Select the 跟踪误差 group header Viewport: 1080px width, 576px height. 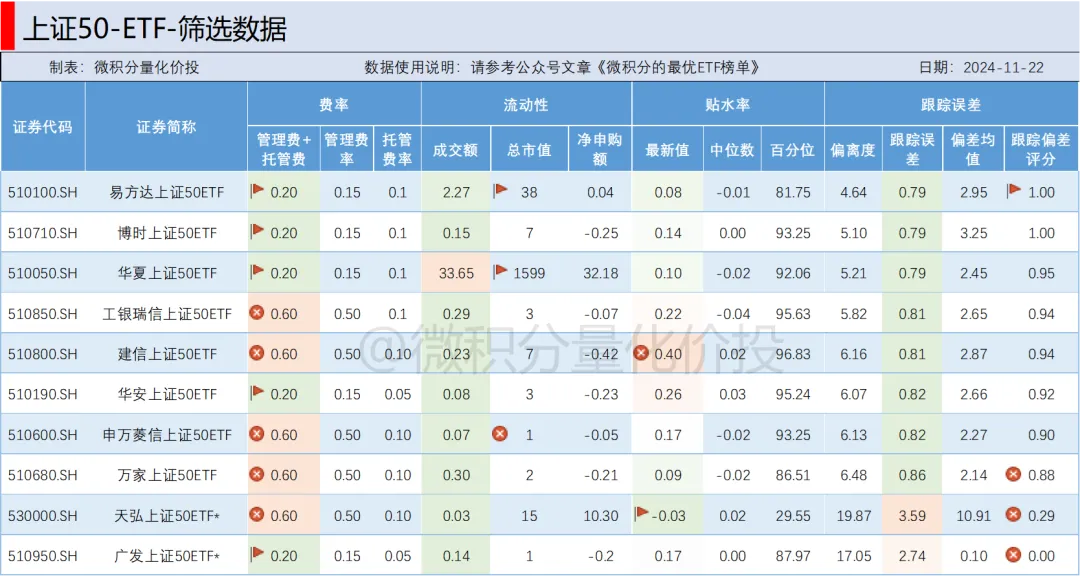pos(951,104)
